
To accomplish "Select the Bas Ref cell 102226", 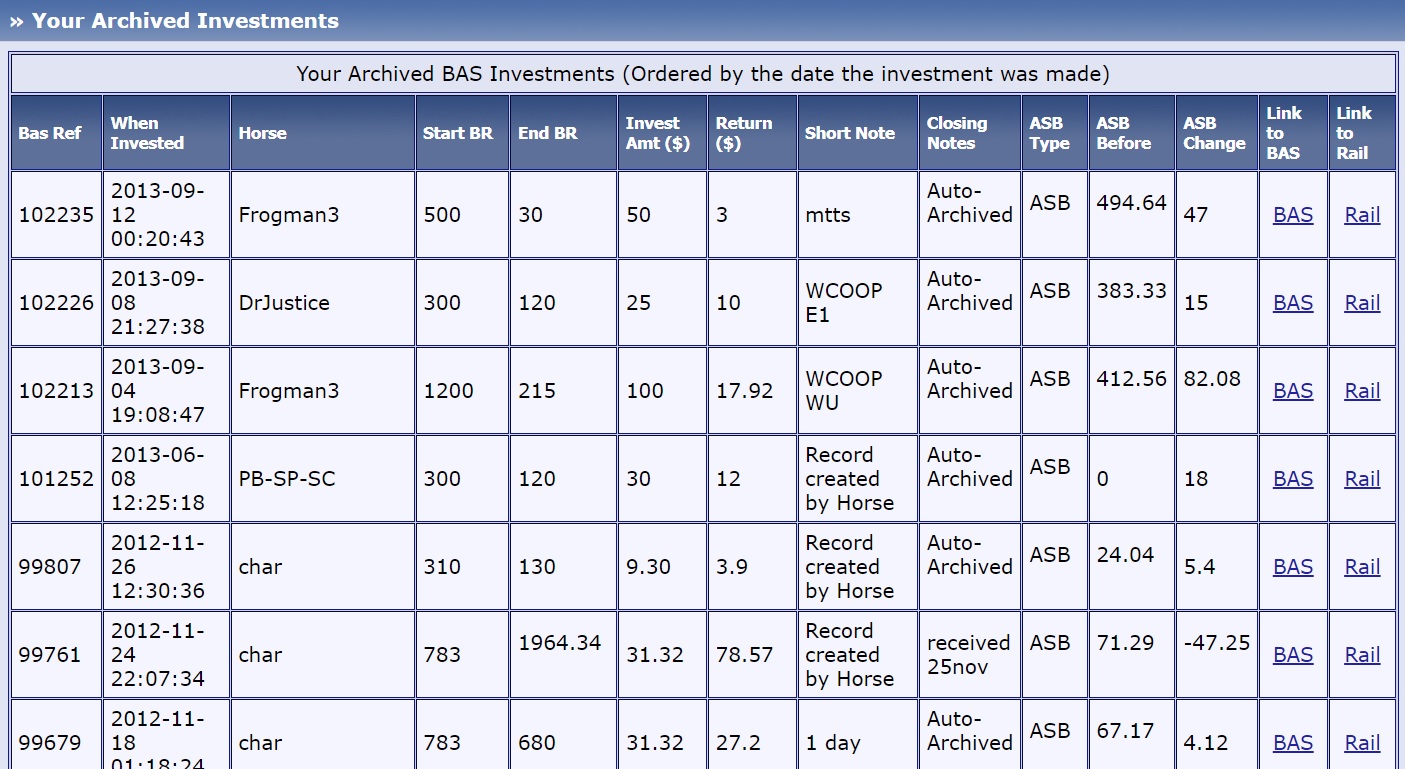I will pyautogui.click(x=56, y=303).
